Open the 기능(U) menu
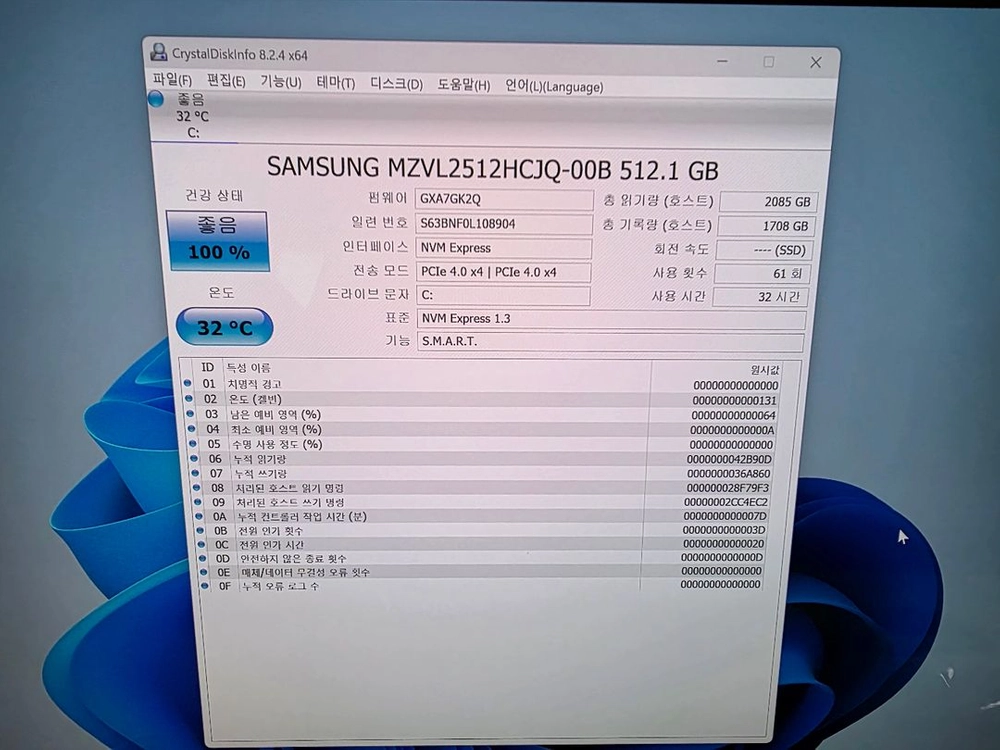Screen dimensions: 1000x750 [281, 82]
